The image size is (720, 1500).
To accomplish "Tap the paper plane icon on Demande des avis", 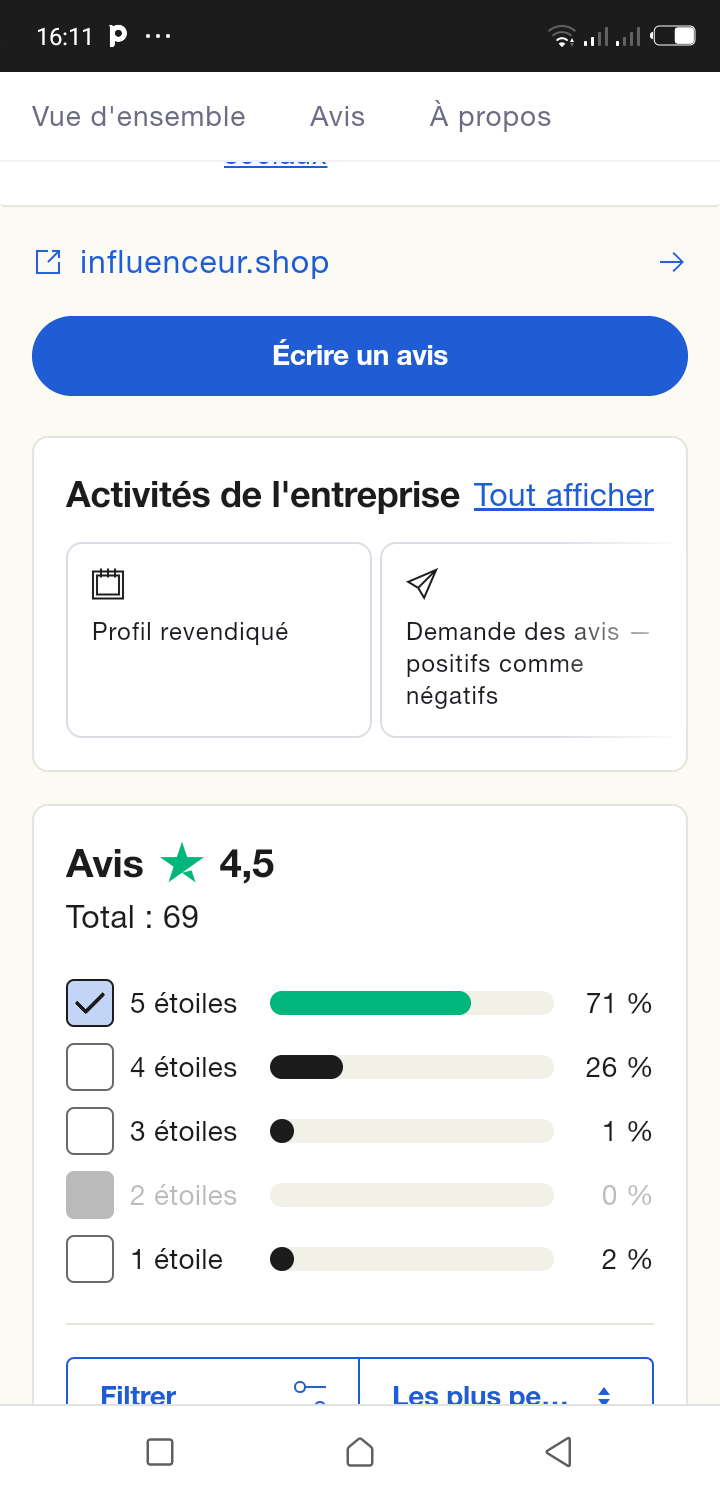I will 422,584.
